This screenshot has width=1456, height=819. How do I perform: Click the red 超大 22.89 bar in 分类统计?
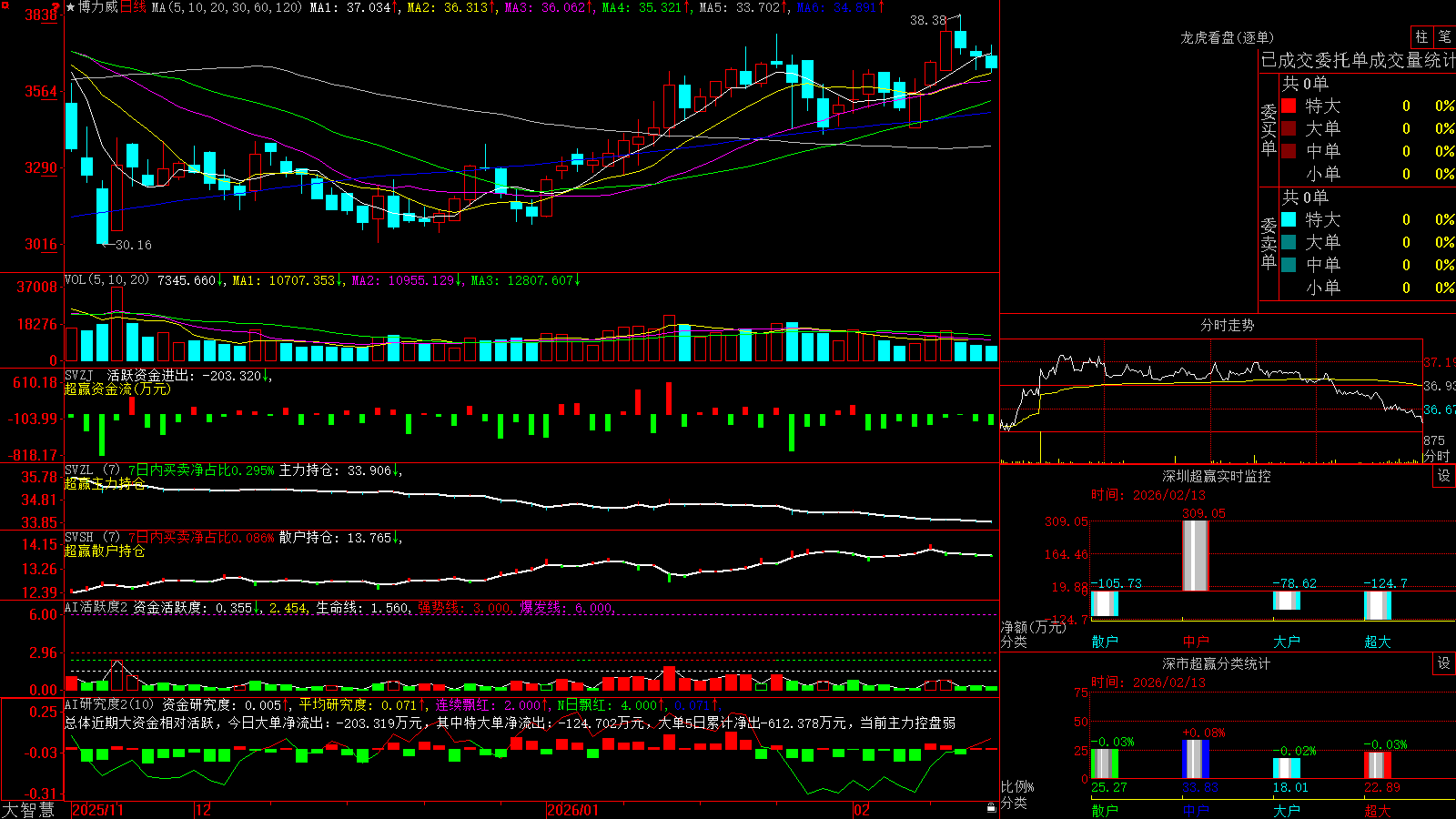1378,765
